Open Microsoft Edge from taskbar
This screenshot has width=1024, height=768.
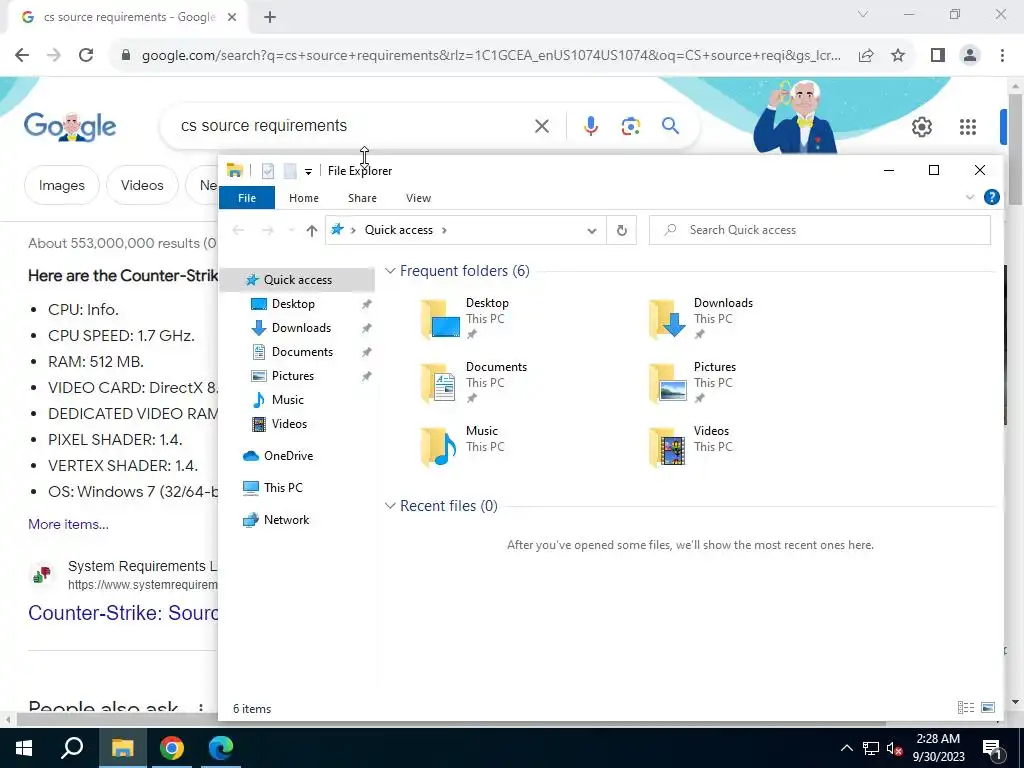pos(221,748)
